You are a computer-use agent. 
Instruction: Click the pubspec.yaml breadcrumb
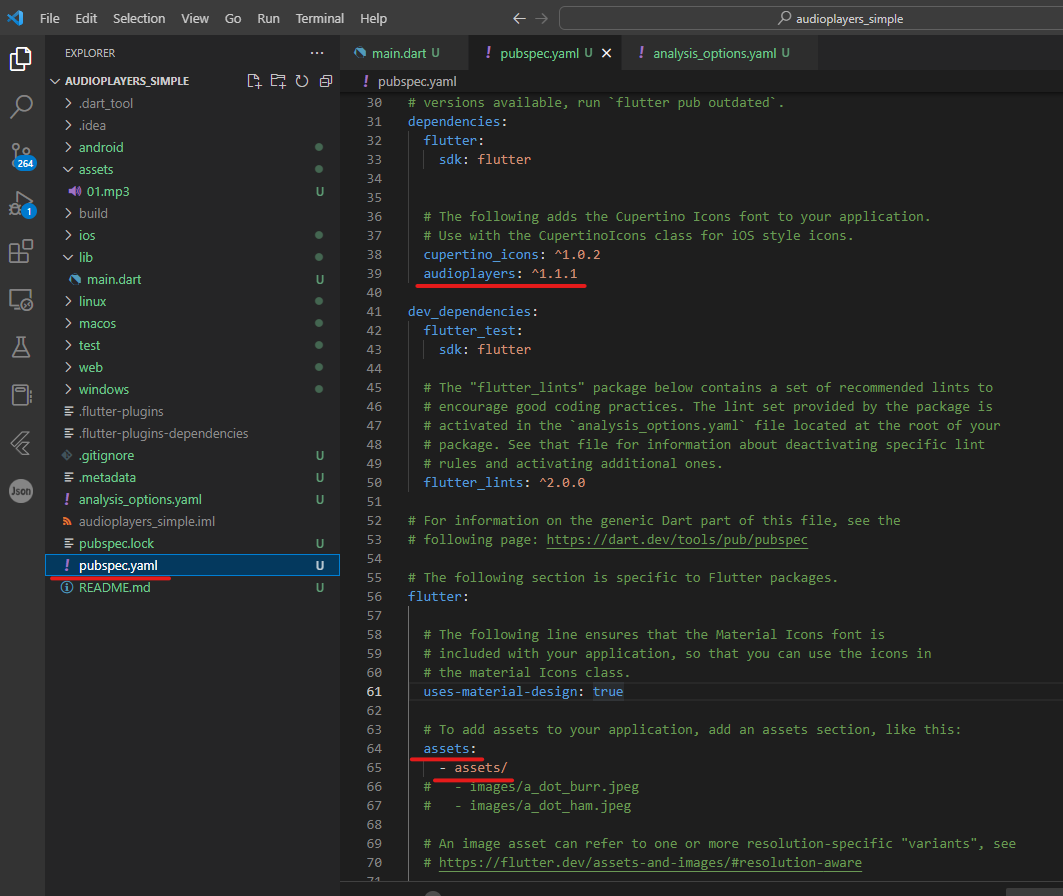point(416,81)
